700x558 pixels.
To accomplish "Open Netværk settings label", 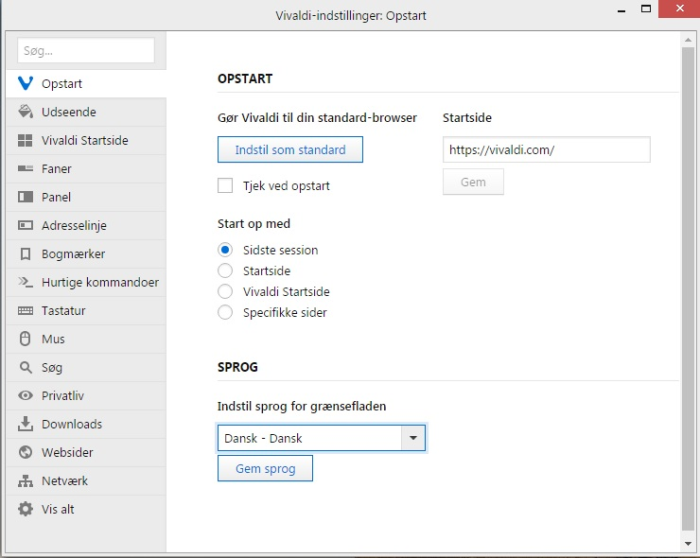I will pos(65,481).
